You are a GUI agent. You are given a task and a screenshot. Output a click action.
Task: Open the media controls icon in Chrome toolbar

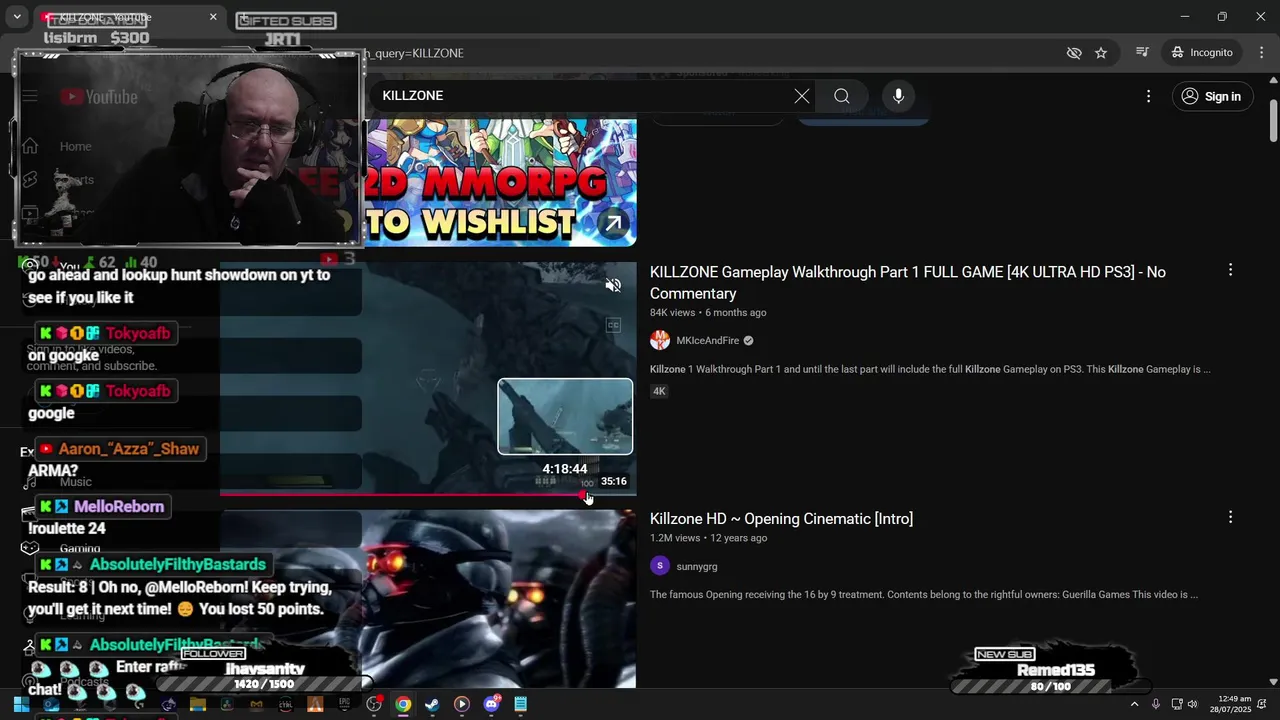coord(1142,53)
